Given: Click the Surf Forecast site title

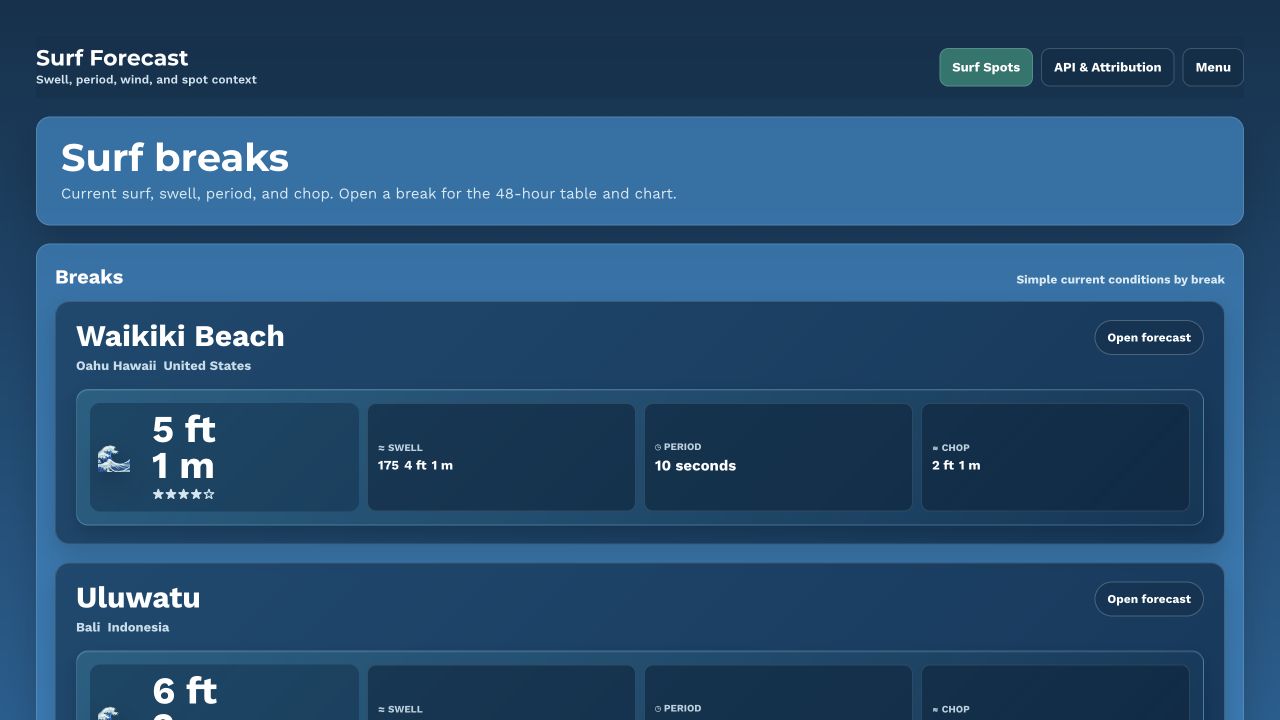Looking at the screenshot, I should tap(112, 58).
